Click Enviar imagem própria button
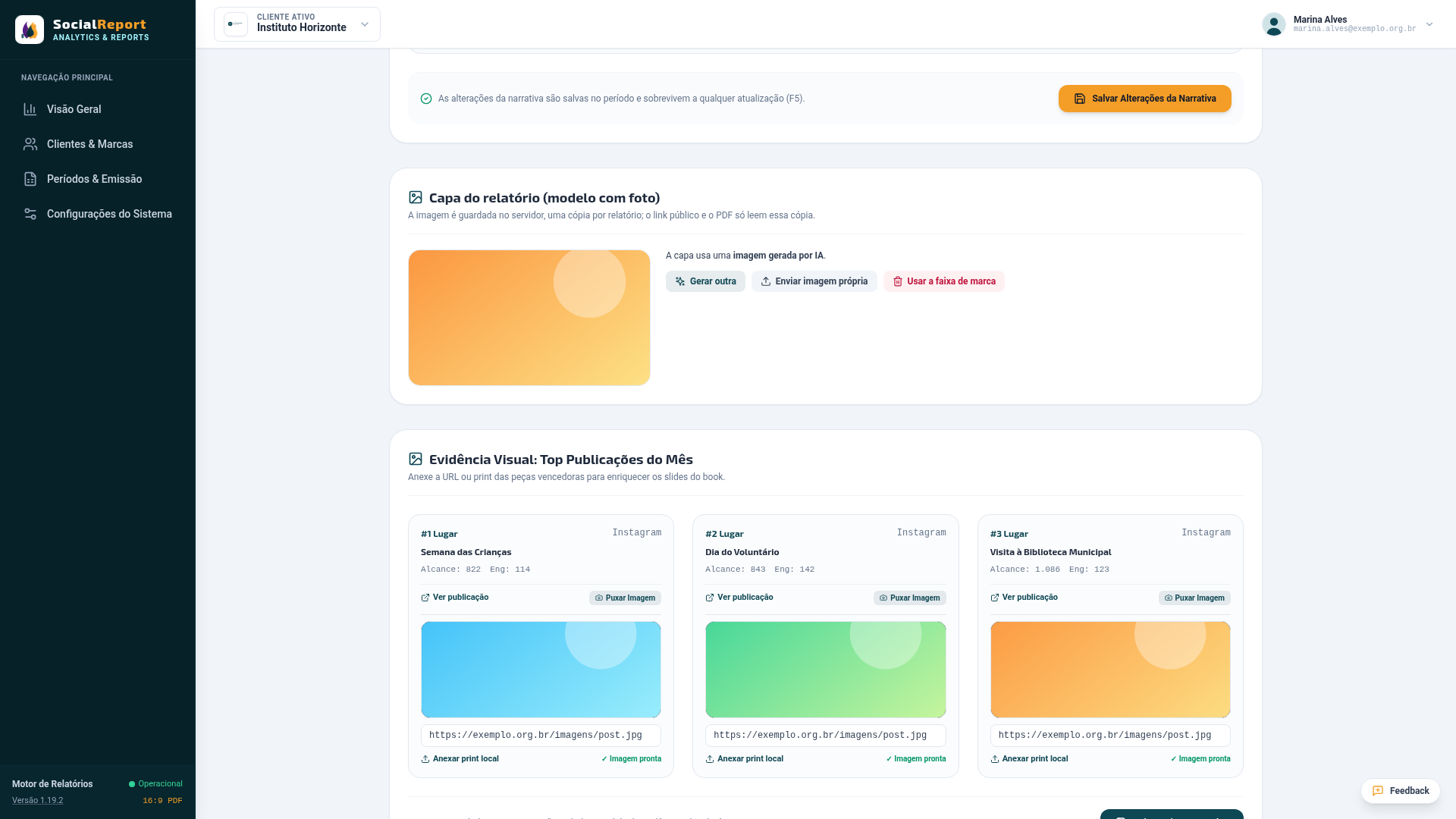This screenshot has width=1456, height=819. tap(814, 281)
